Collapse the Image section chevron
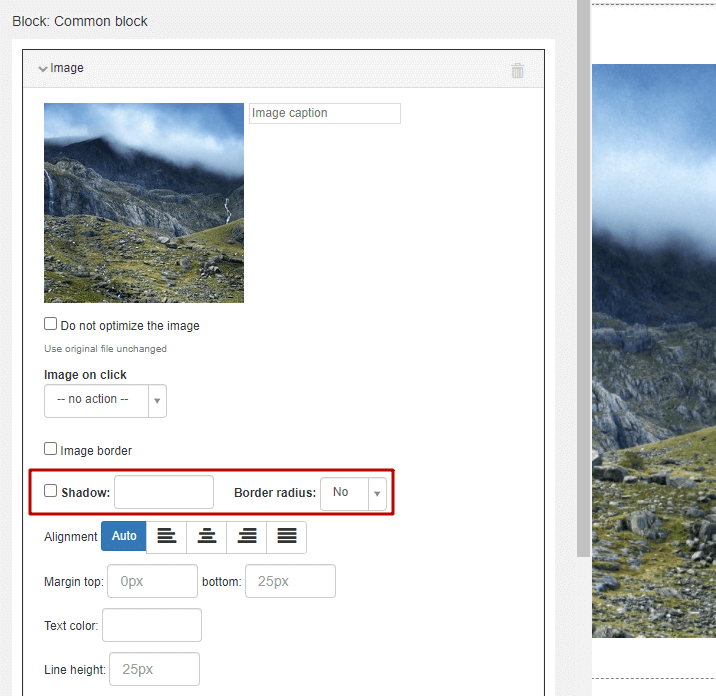716x696 pixels. pyautogui.click(x=43, y=69)
